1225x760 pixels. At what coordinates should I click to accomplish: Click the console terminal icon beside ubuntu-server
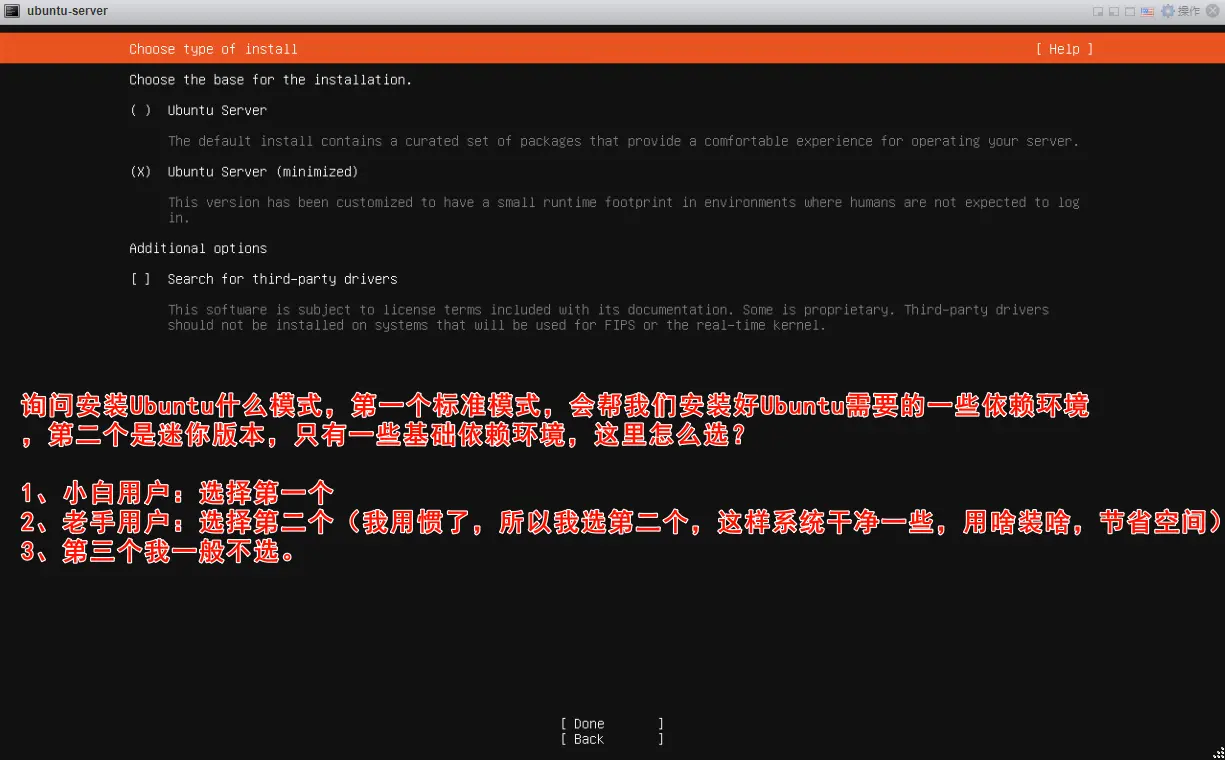point(13,11)
